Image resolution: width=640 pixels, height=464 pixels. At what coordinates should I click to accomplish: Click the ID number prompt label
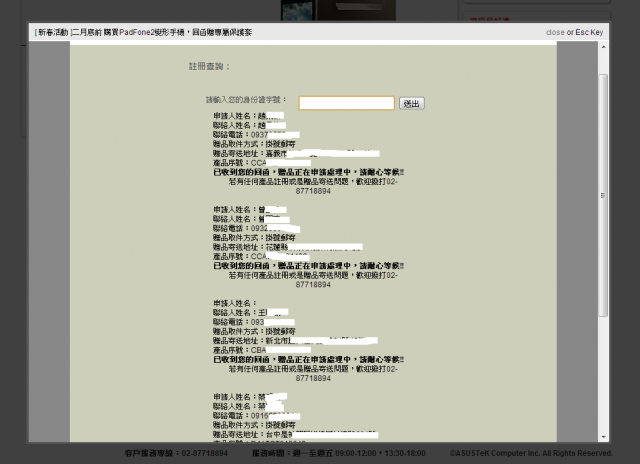(x=246, y=100)
